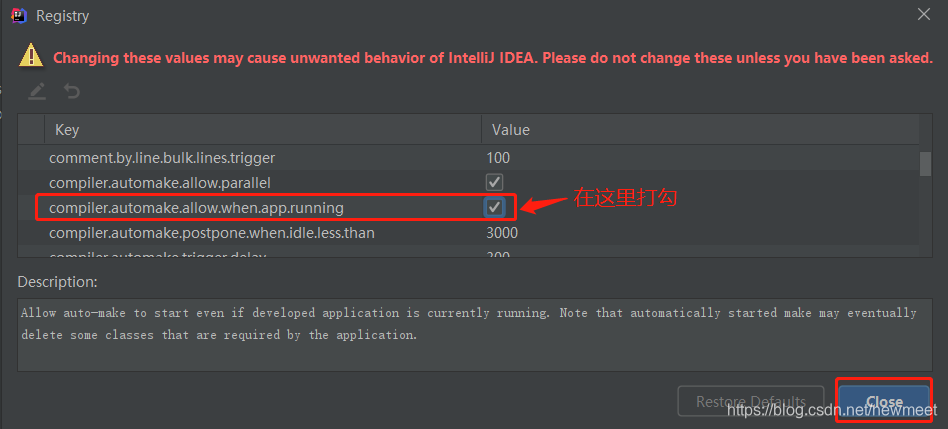
Task: Click the Edit pencil icon
Action: (x=37, y=92)
